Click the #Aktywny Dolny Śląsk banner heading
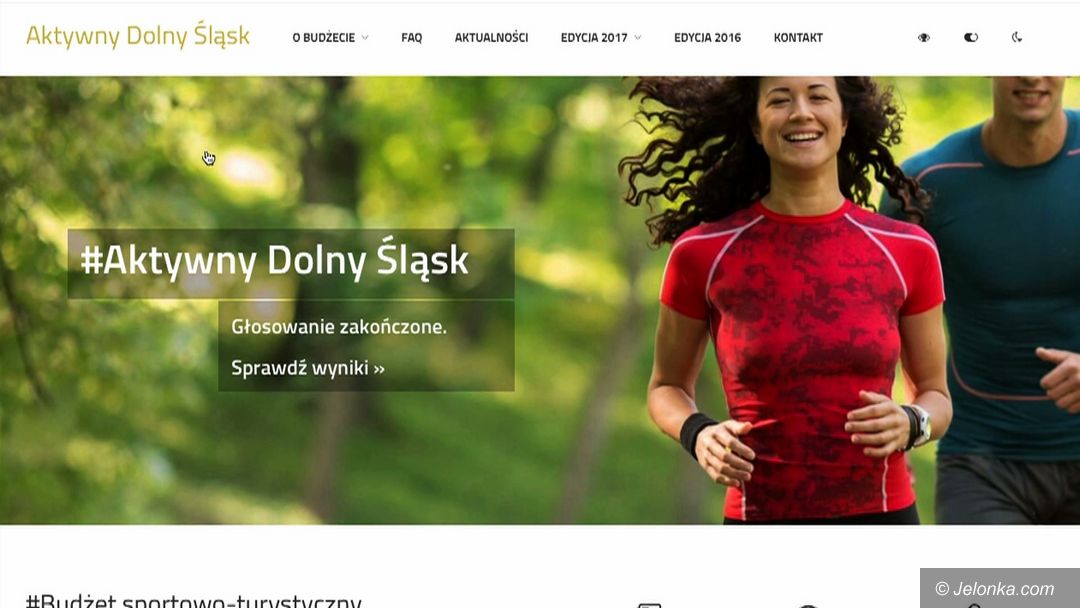This screenshot has height=608, width=1080. click(x=275, y=262)
